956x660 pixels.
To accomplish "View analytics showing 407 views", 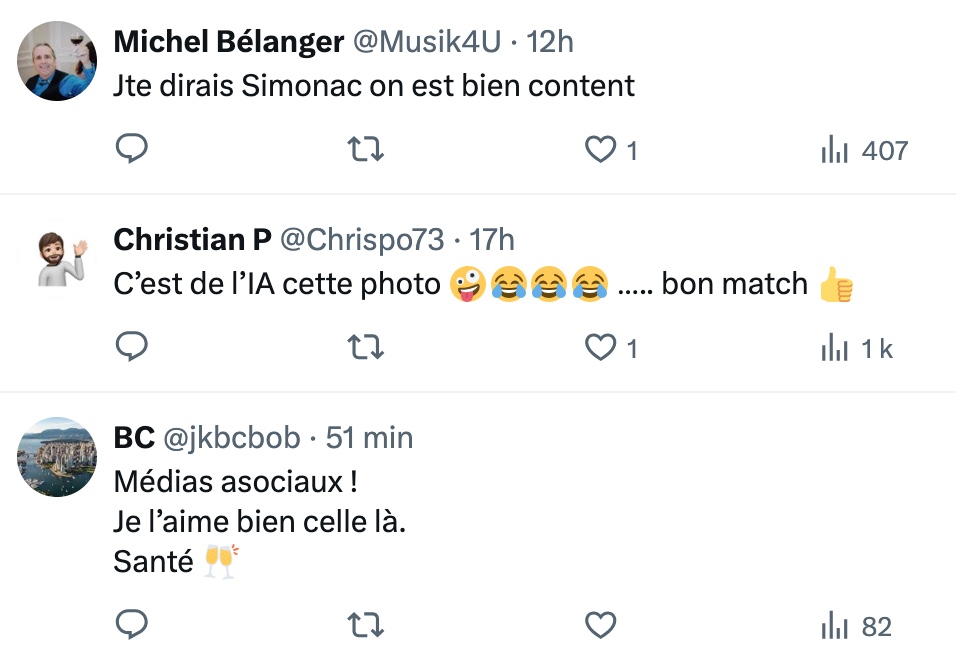I will 863,150.
